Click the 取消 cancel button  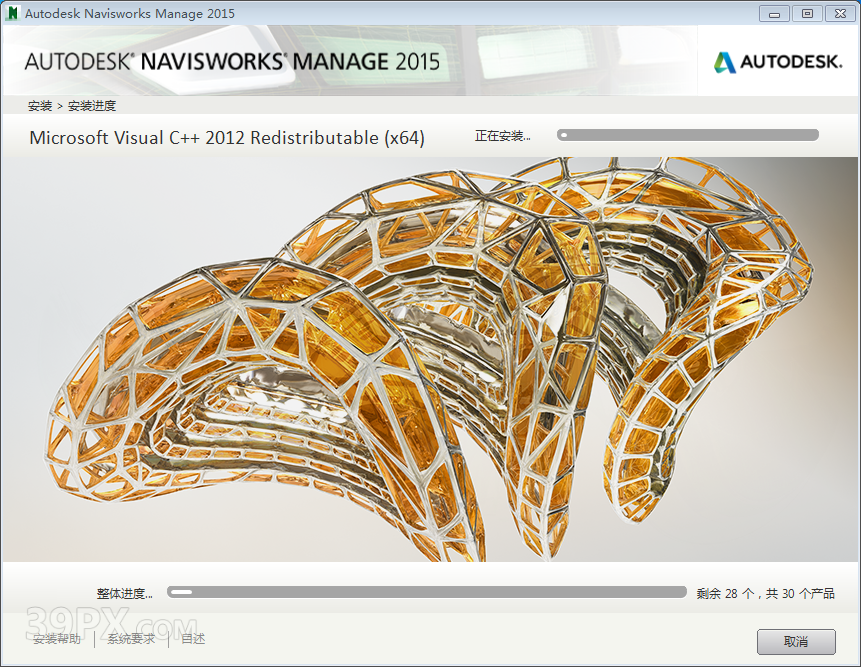[795, 641]
